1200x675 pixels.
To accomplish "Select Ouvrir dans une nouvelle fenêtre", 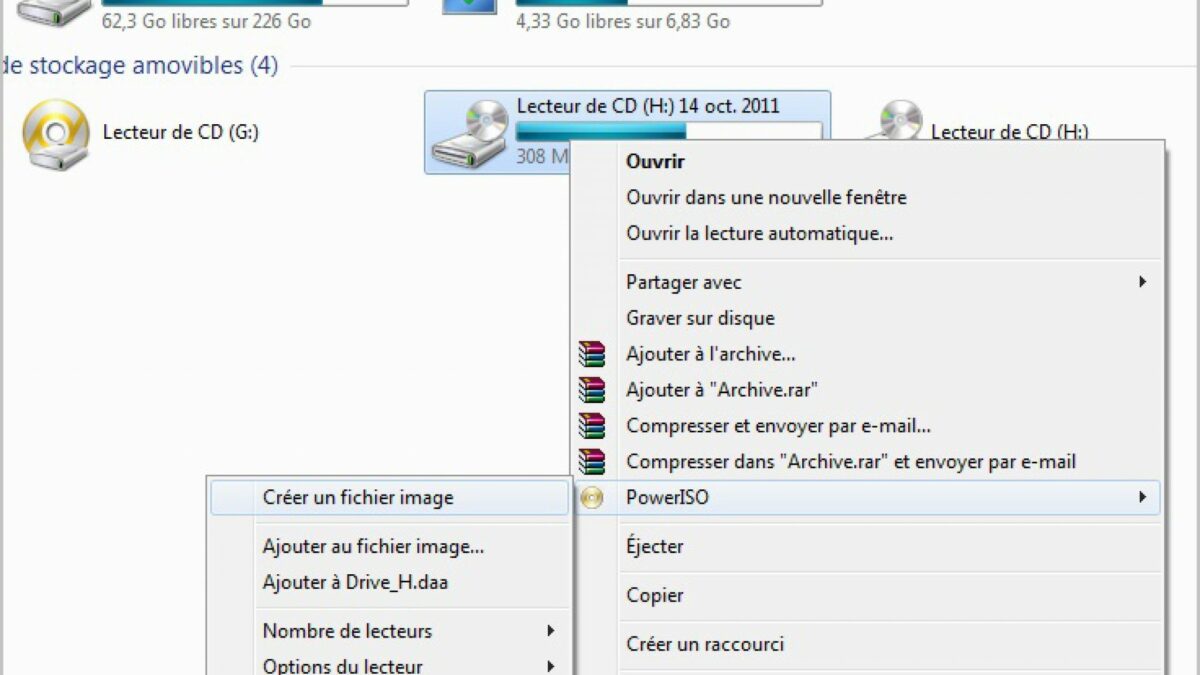I will coord(766,197).
